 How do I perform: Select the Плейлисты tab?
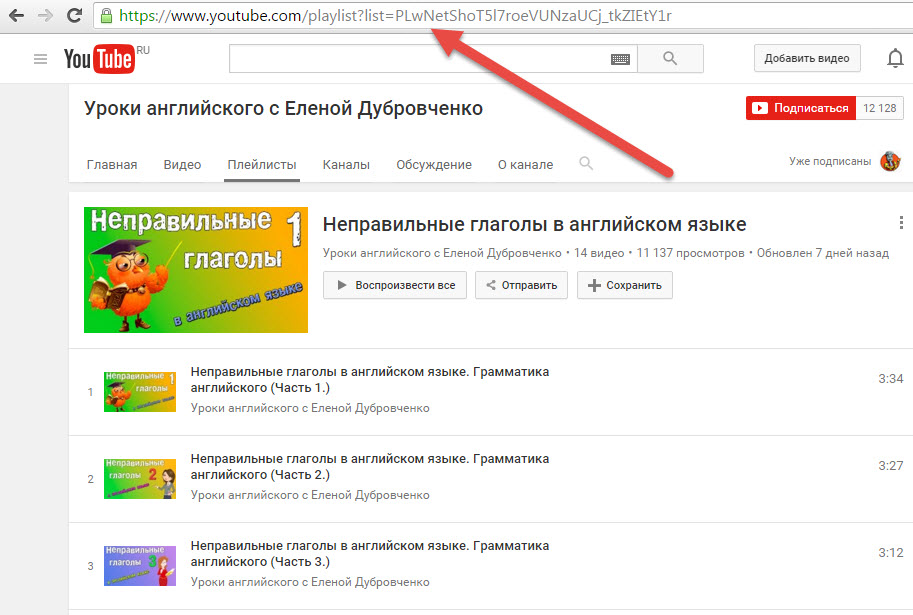click(262, 165)
